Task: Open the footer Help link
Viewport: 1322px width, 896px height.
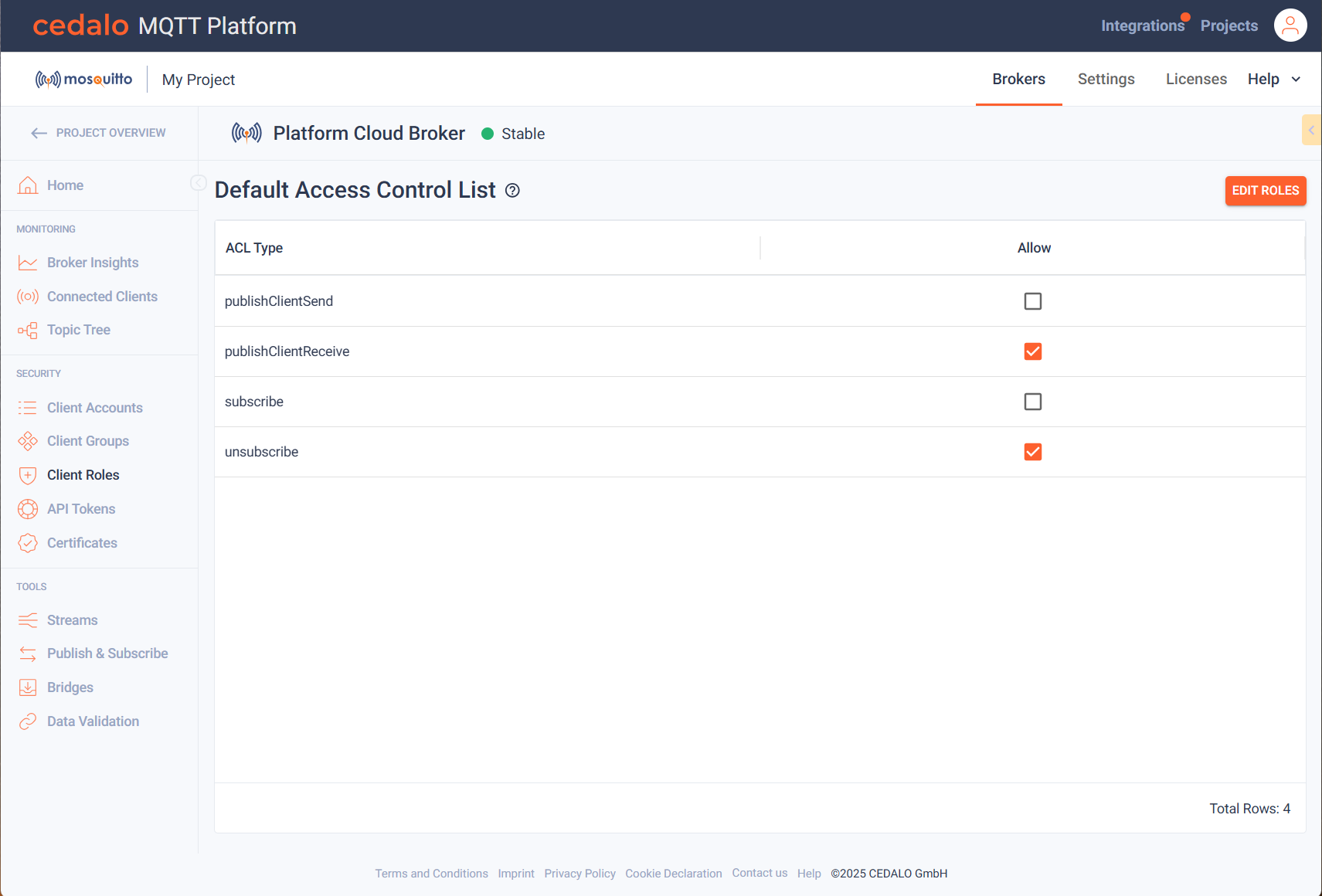Action: point(809,874)
